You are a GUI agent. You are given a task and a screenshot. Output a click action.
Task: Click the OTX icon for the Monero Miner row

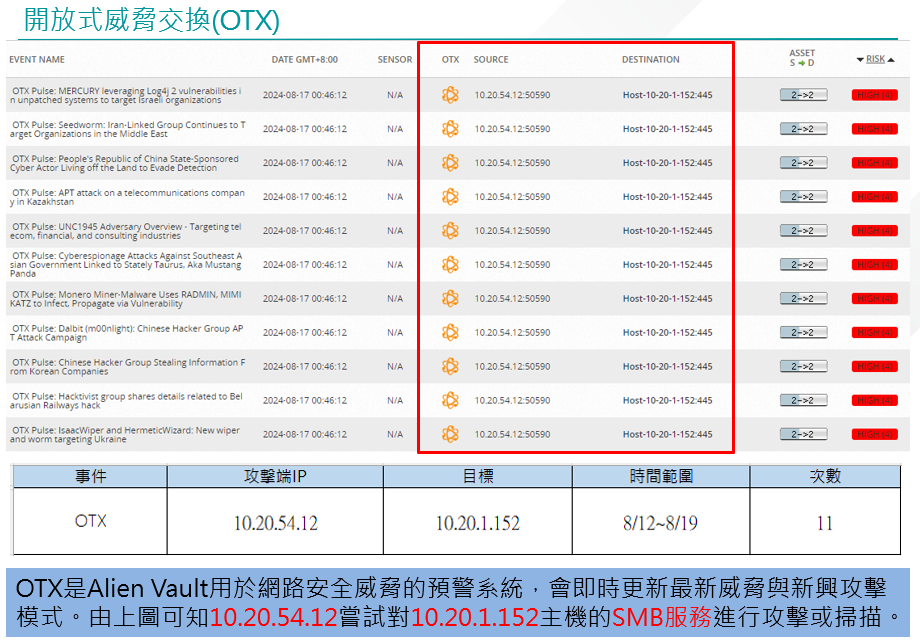point(450,299)
